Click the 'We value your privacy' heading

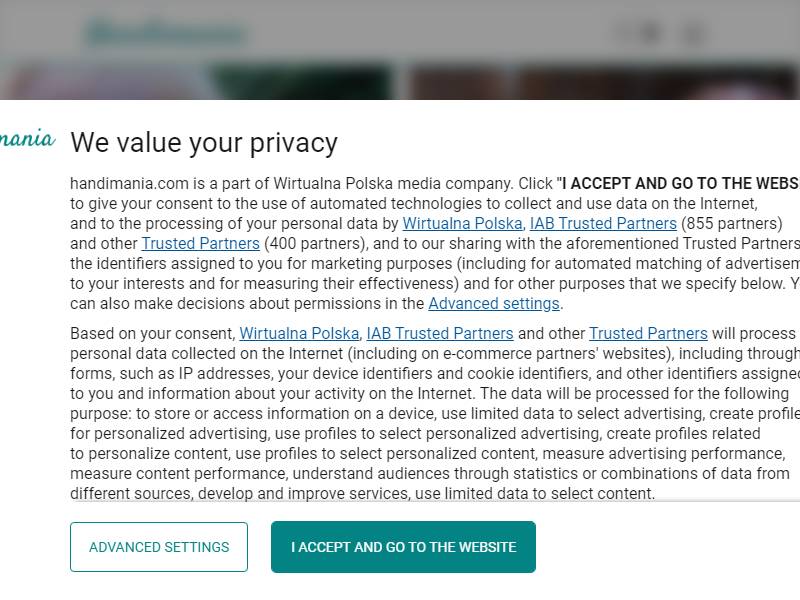pos(204,142)
